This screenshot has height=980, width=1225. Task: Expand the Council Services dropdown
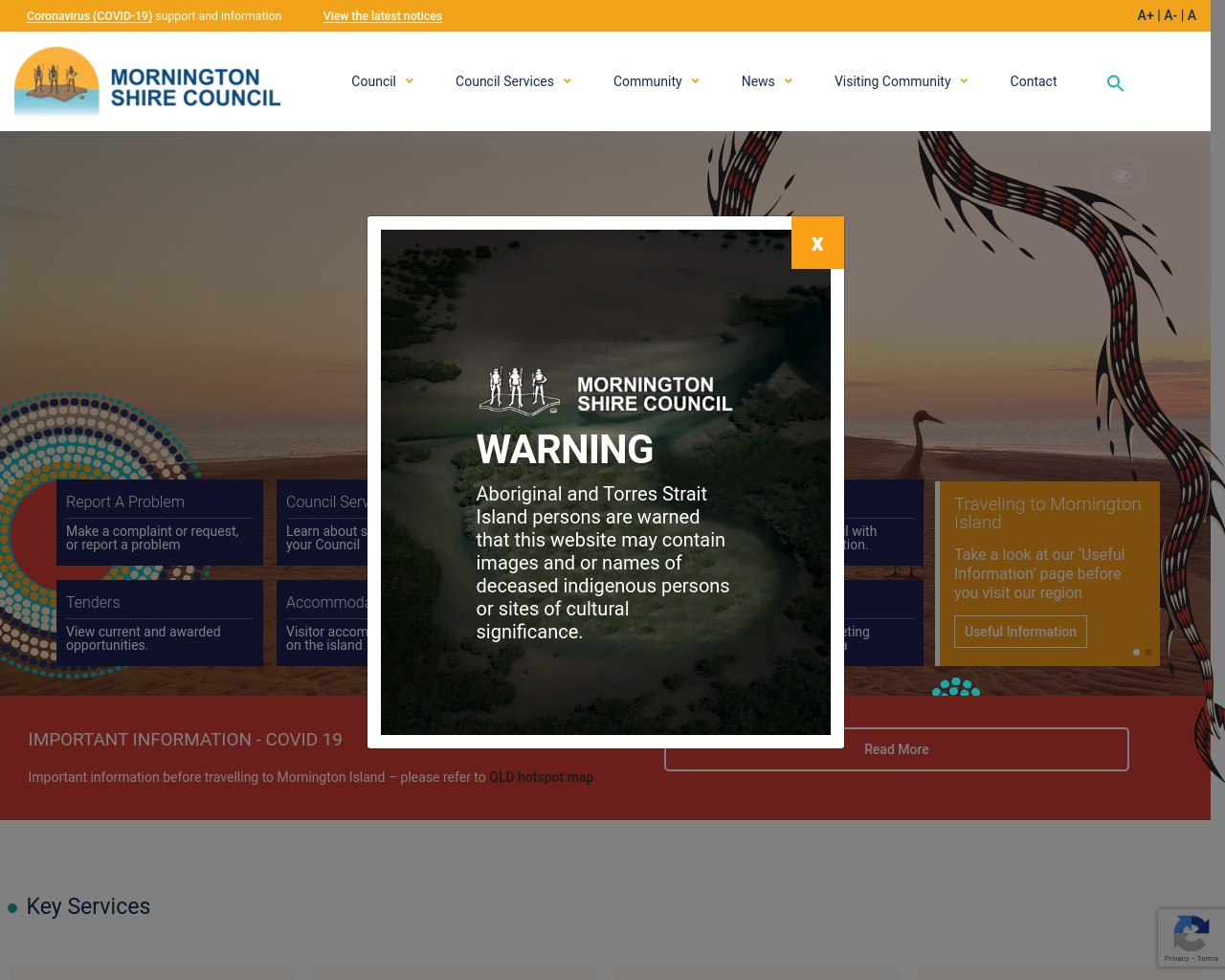[504, 81]
